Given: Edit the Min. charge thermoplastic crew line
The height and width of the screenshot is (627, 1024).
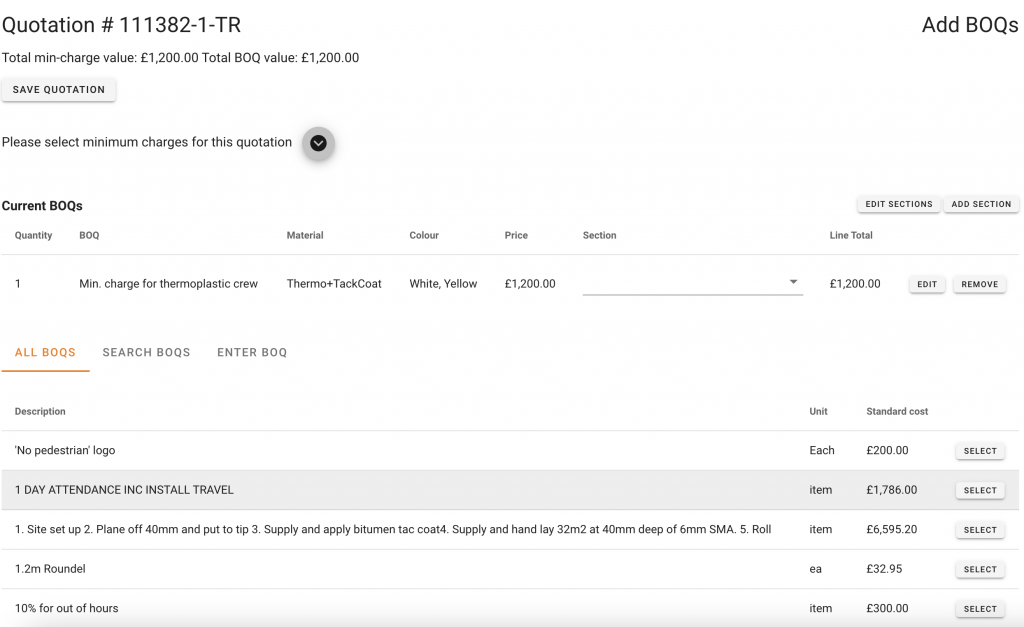Looking at the screenshot, I should pyautogui.click(x=927, y=285).
